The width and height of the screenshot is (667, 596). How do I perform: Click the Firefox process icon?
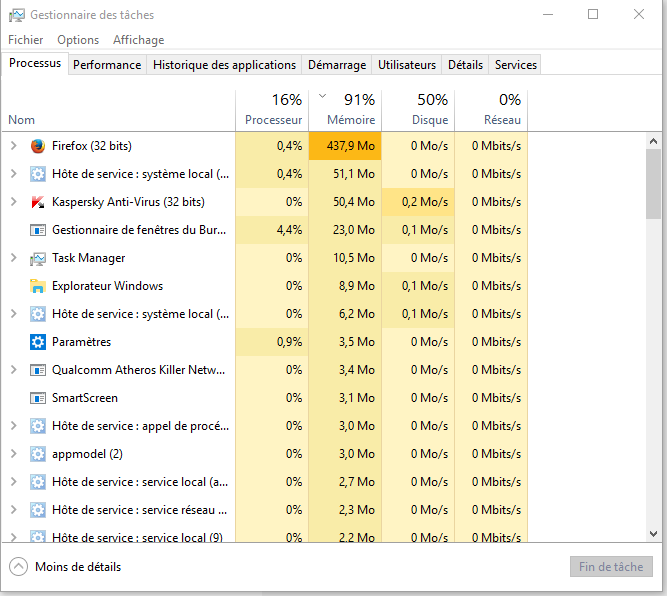[38, 146]
